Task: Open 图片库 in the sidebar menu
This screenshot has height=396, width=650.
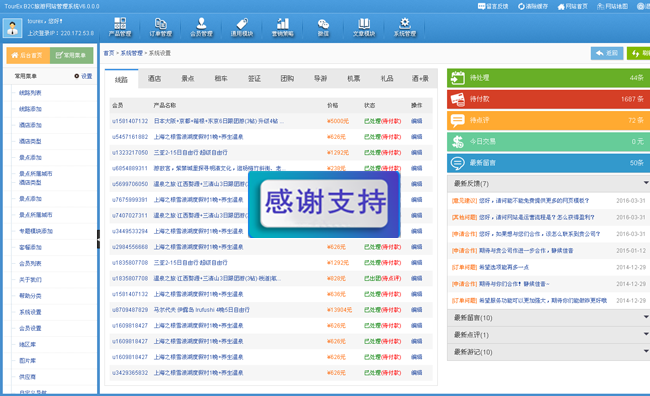Action: 27,360
